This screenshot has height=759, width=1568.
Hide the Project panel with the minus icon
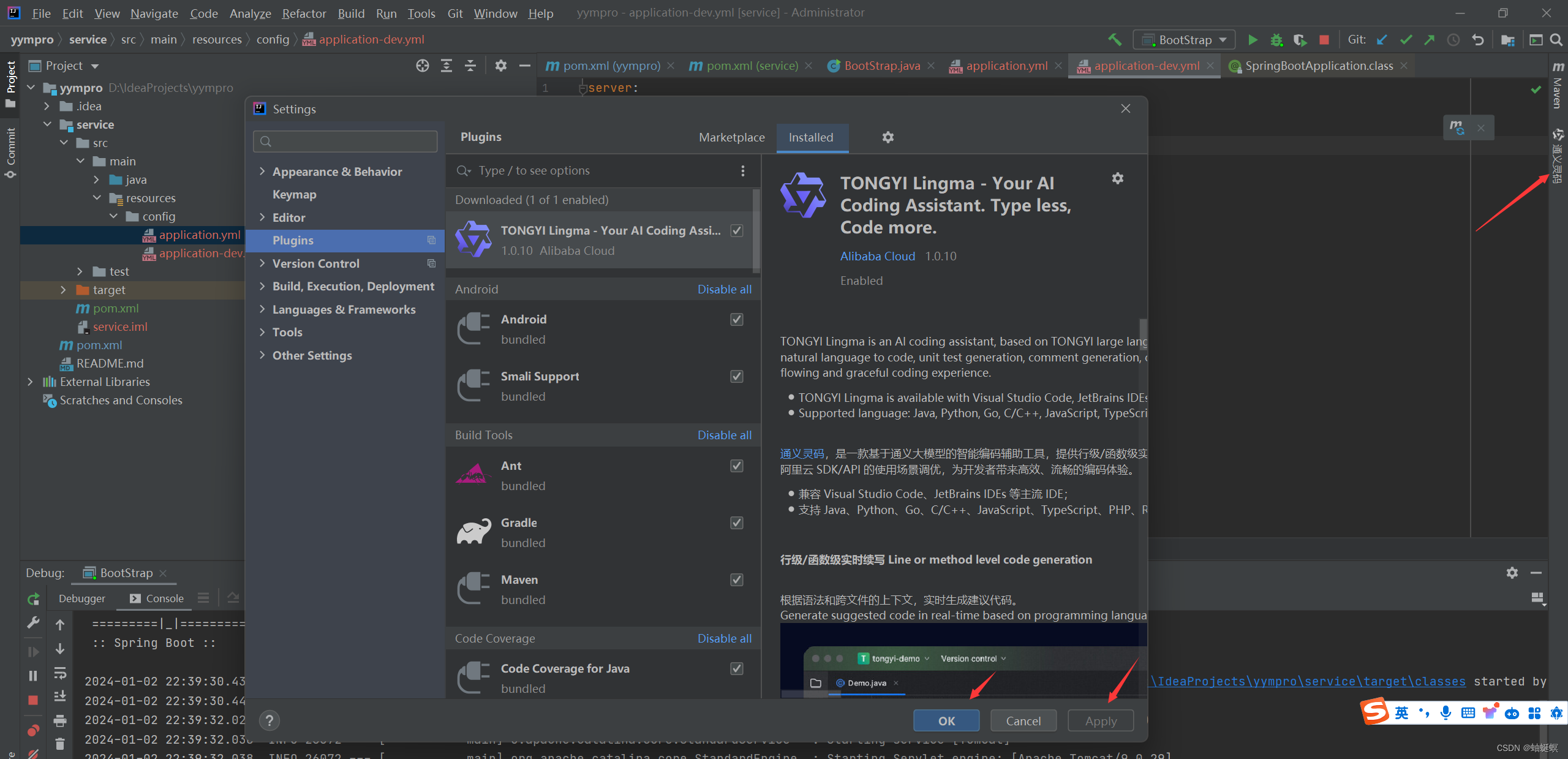(525, 66)
